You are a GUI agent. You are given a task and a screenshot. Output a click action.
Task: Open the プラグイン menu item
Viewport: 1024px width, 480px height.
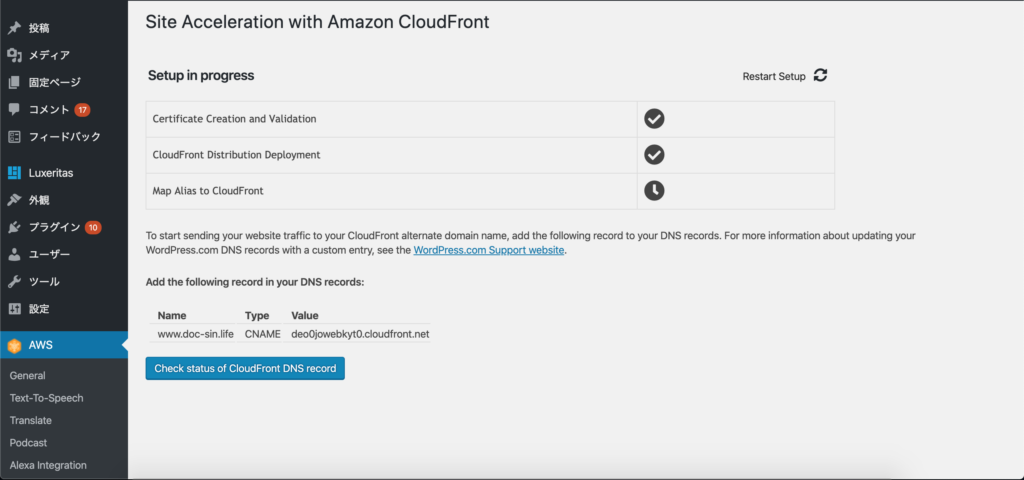coord(64,227)
